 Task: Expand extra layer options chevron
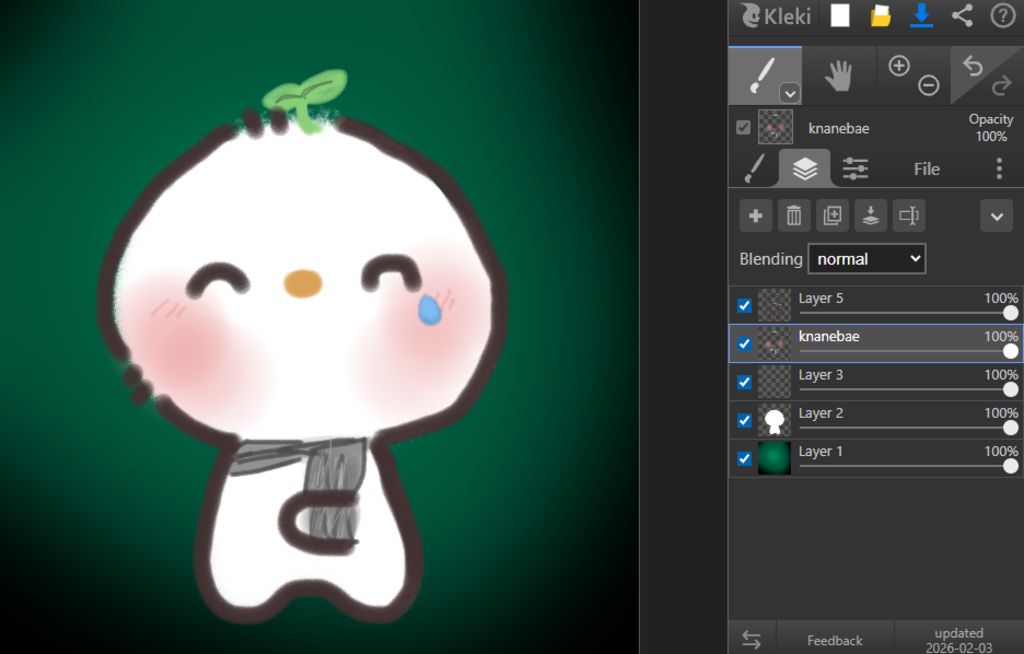click(x=997, y=216)
